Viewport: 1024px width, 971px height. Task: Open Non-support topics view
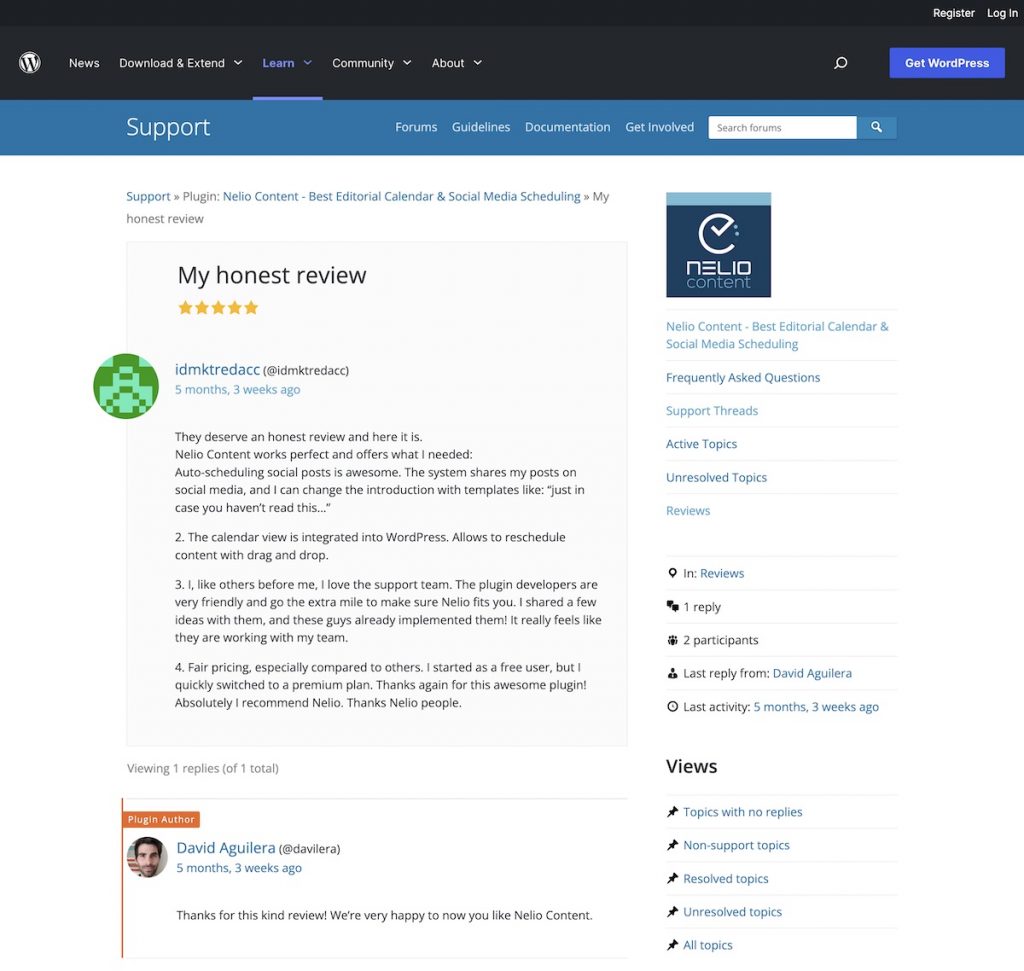[736, 845]
